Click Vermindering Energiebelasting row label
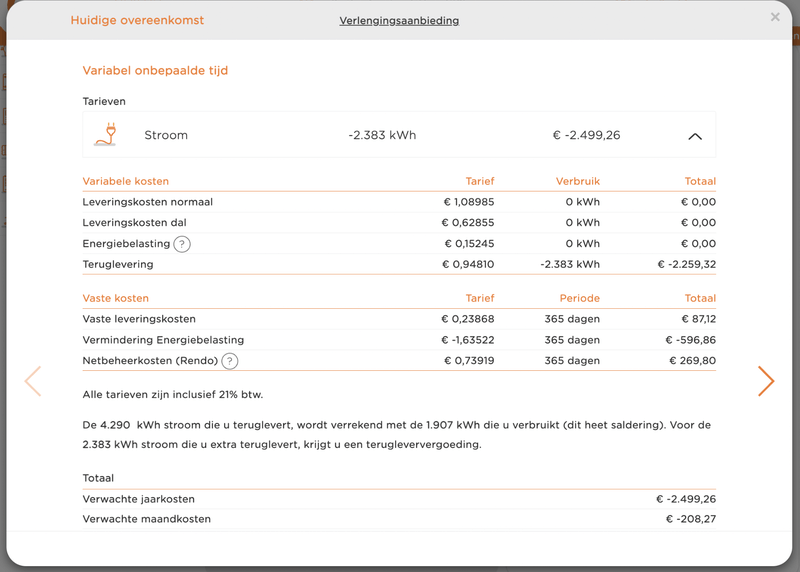This screenshot has width=800, height=572. (x=163, y=340)
